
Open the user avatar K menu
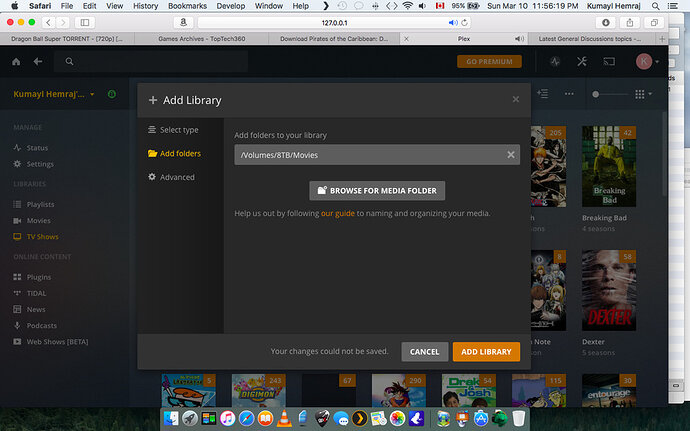pyautogui.click(x=647, y=62)
